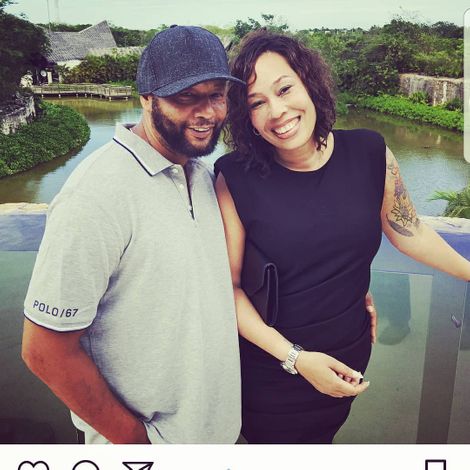Screen dimensions: 470x470
Task: Click the blue carousel page indicator dot
Action: [228, 469]
